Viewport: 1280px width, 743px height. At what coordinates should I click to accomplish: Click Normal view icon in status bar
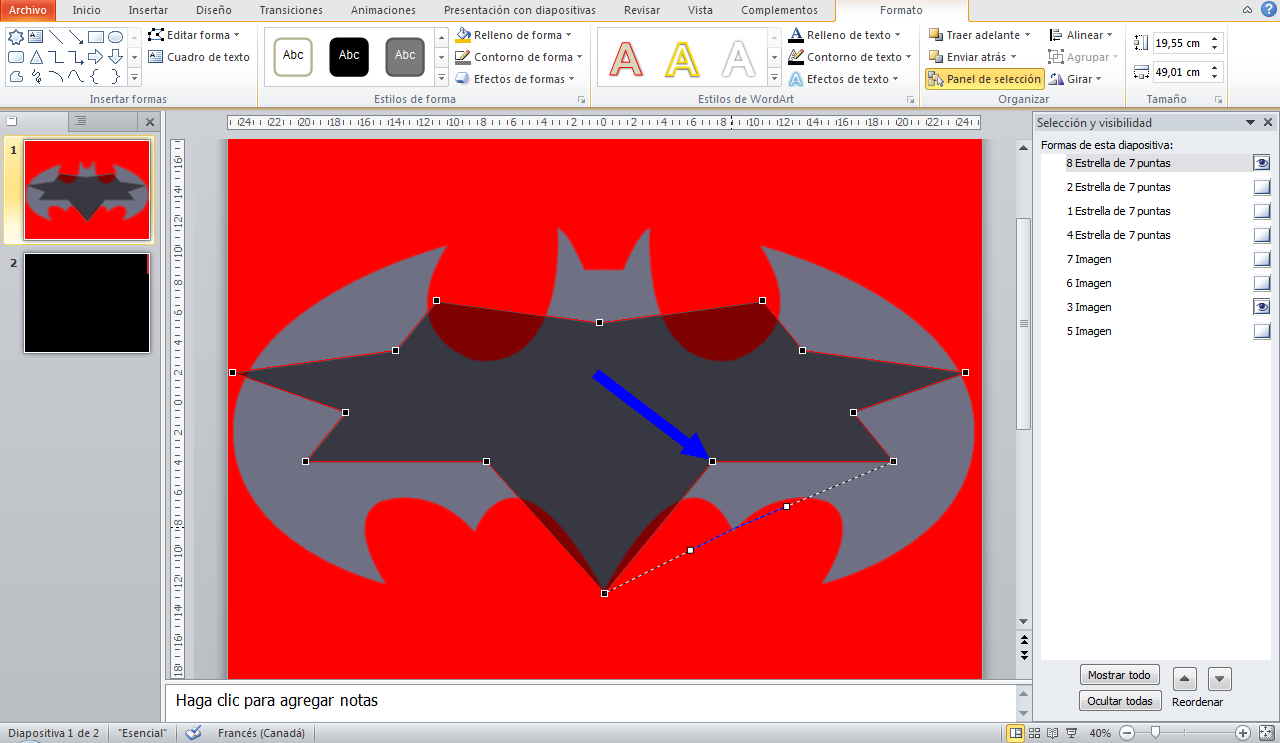[1016, 733]
